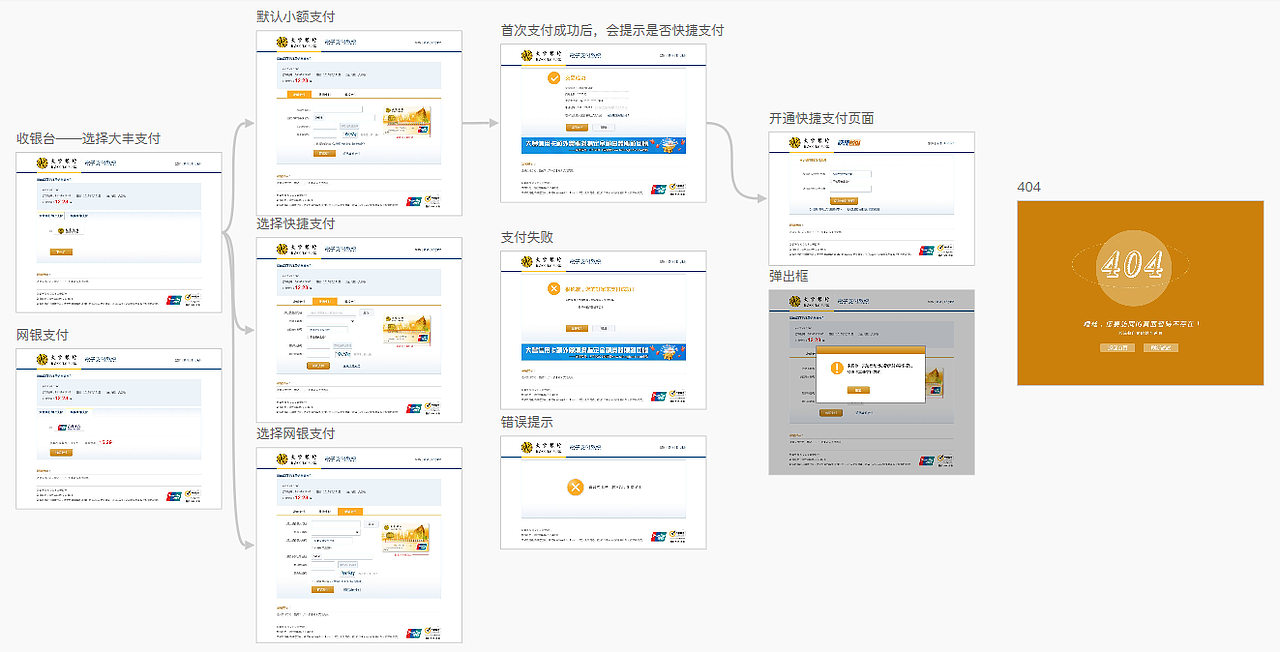The width and height of the screenshot is (1280, 652).
Task: Click heading text 选择网银支付
Action: [296, 433]
